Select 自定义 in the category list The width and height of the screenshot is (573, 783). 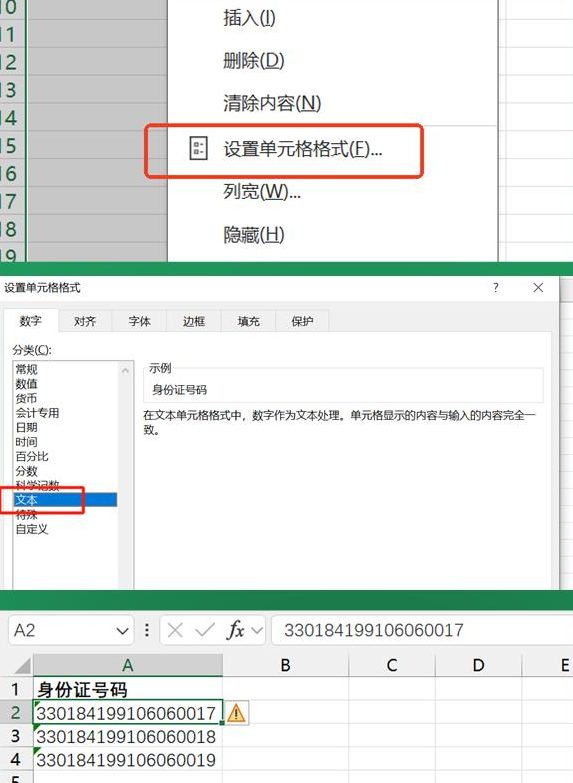(x=31, y=529)
